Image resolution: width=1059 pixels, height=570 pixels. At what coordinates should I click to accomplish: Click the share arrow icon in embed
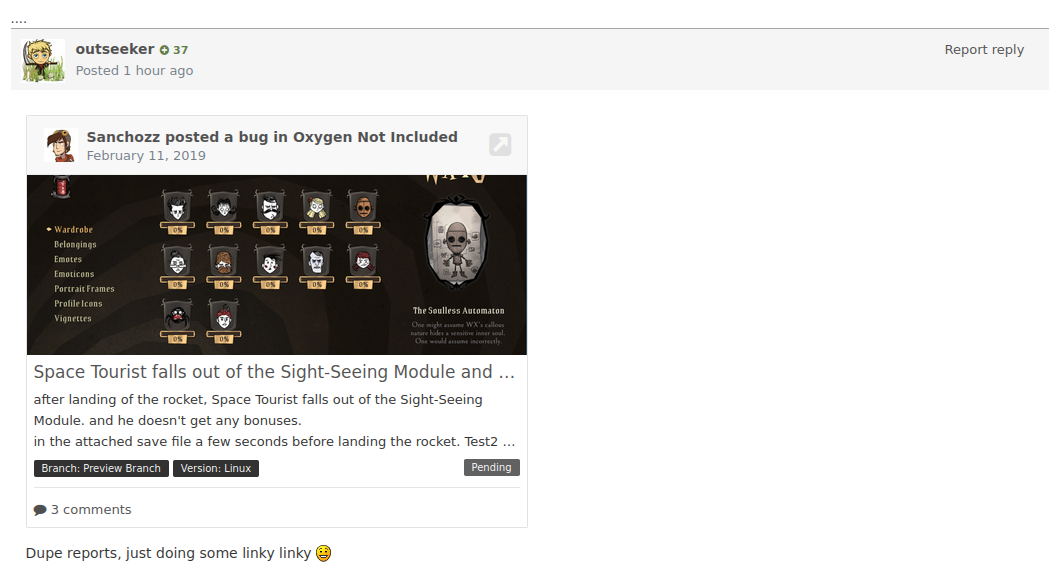point(500,145)
